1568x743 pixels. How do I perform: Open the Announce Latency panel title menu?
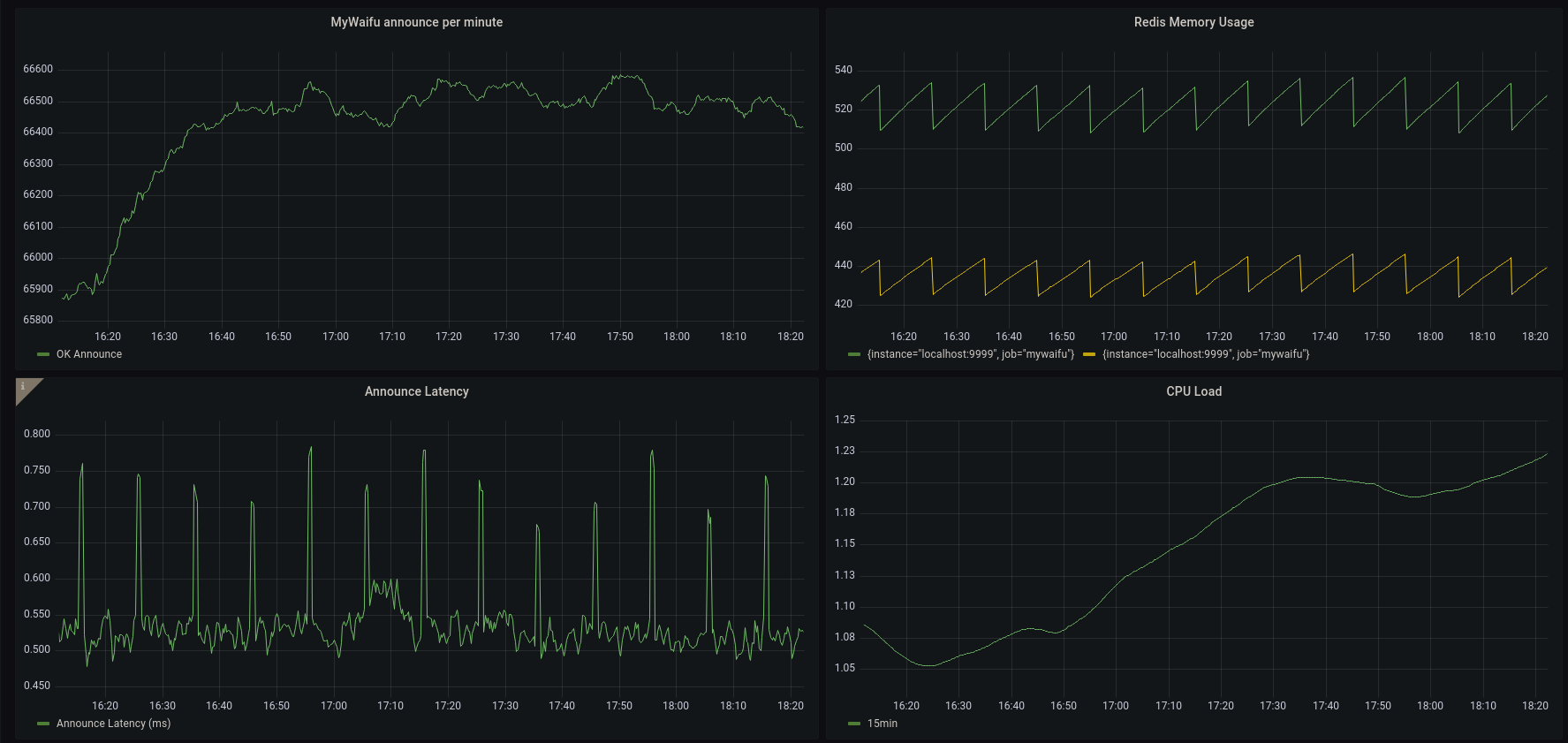[416, 391]
